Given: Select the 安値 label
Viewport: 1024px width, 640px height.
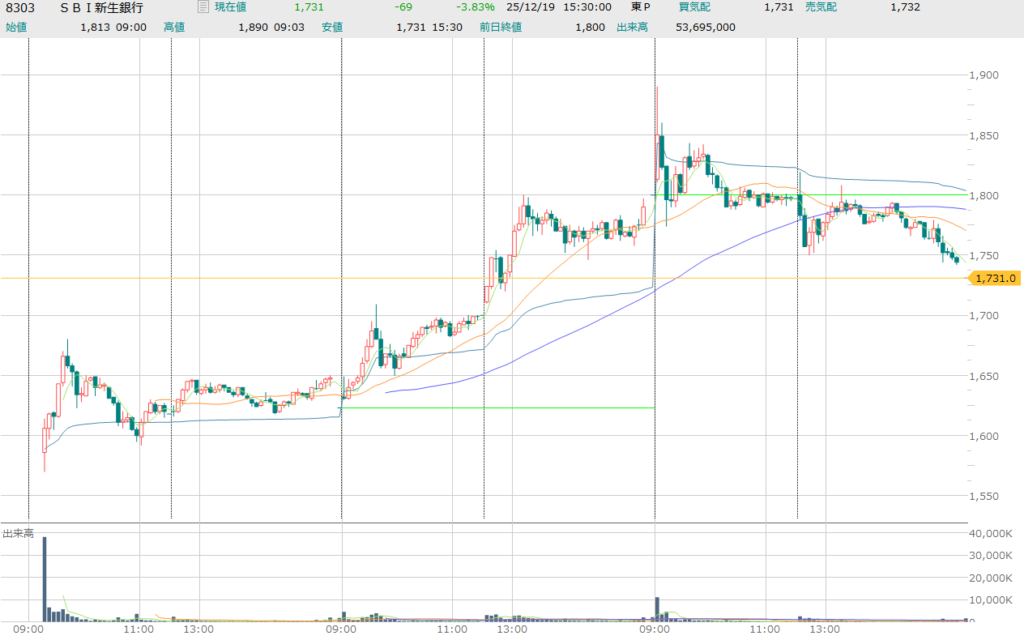Looking at the screenshot, I should coord(333,26).
